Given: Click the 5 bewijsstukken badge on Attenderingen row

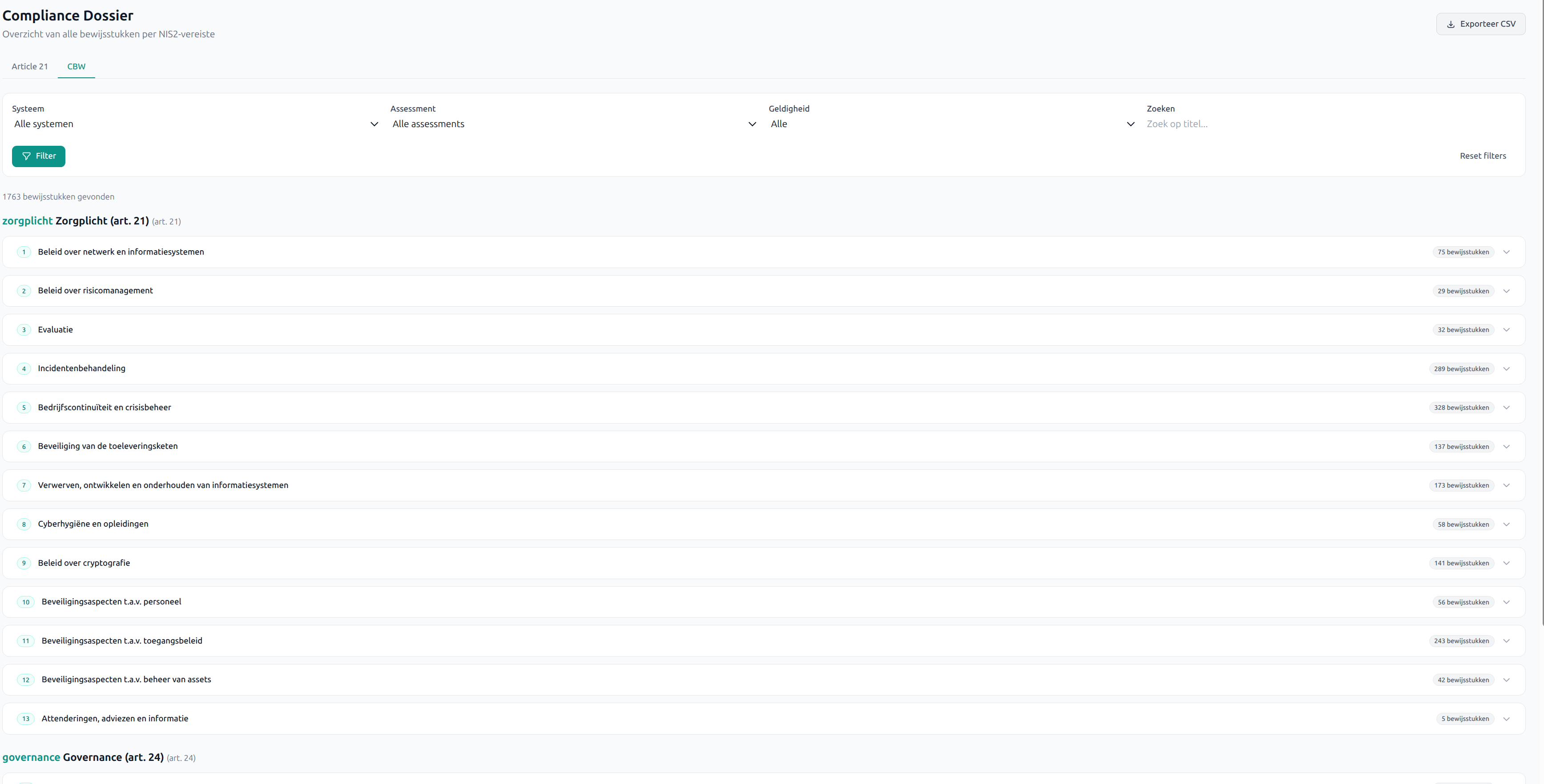Looking at the screenshot, I should coord(1464,719).
